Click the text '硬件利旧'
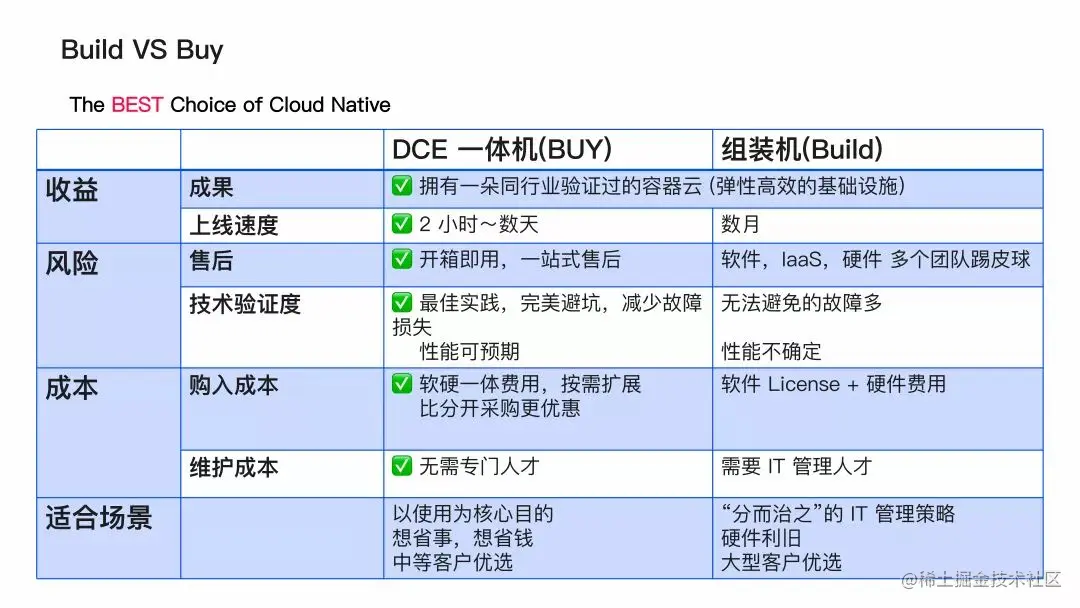The image size is (1080, 608). point(761,538)
